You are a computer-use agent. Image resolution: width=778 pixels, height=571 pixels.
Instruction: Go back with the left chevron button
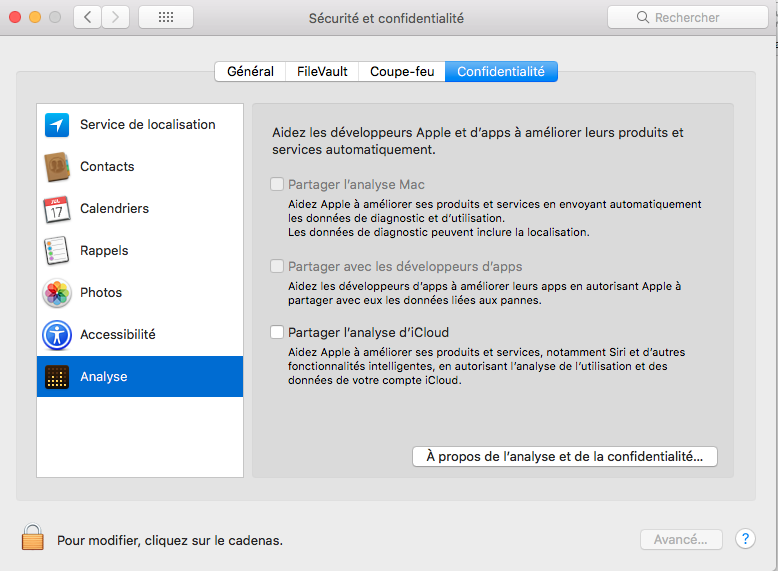coord(88,17)
